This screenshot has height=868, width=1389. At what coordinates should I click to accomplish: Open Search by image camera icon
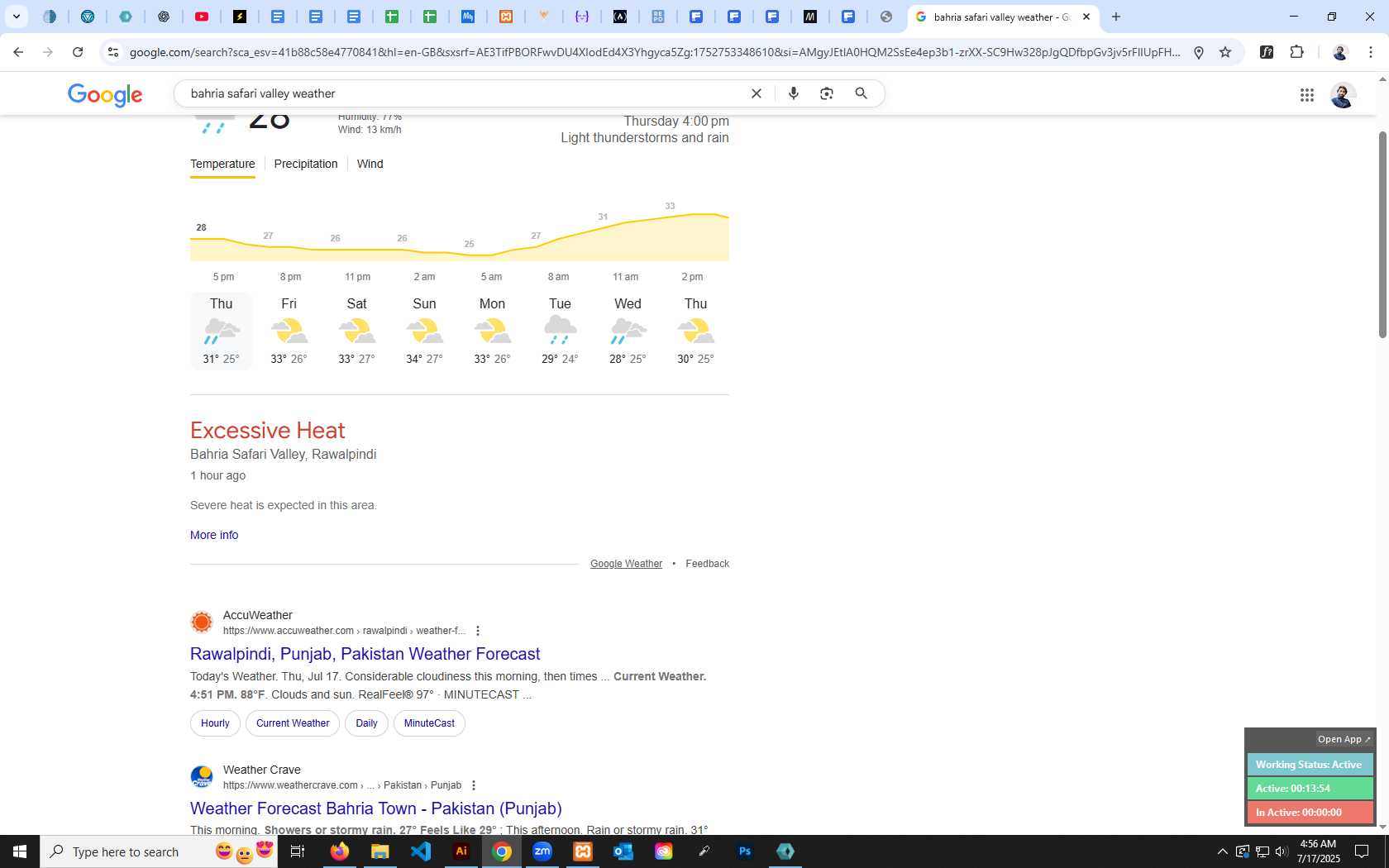827,93
